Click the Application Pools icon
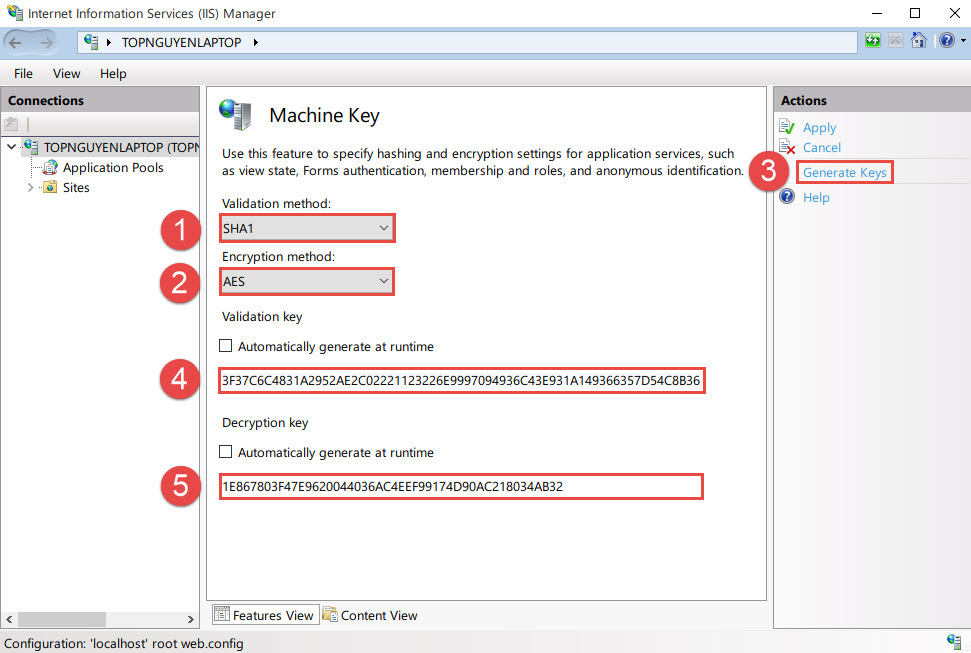The image size is (971, 653). pyautogui.click(x=50, y=167)
